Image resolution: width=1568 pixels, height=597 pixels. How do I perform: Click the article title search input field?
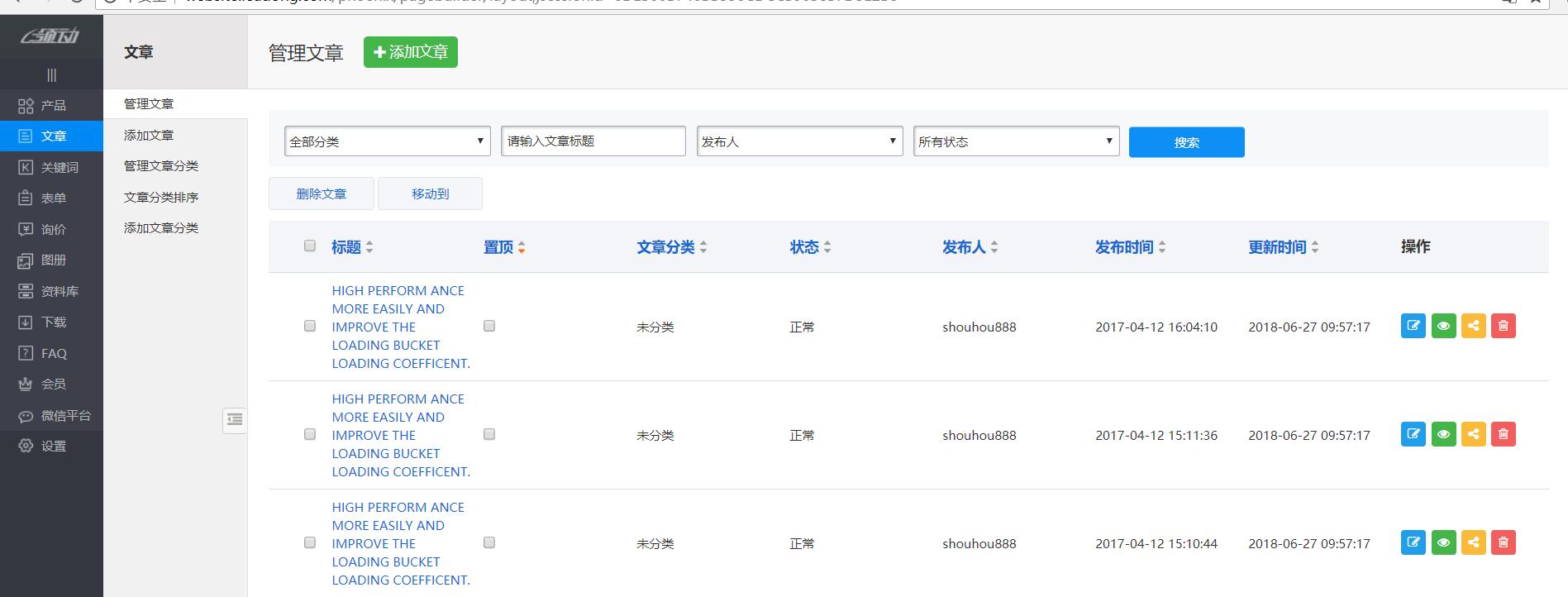[x=593, y=141]
